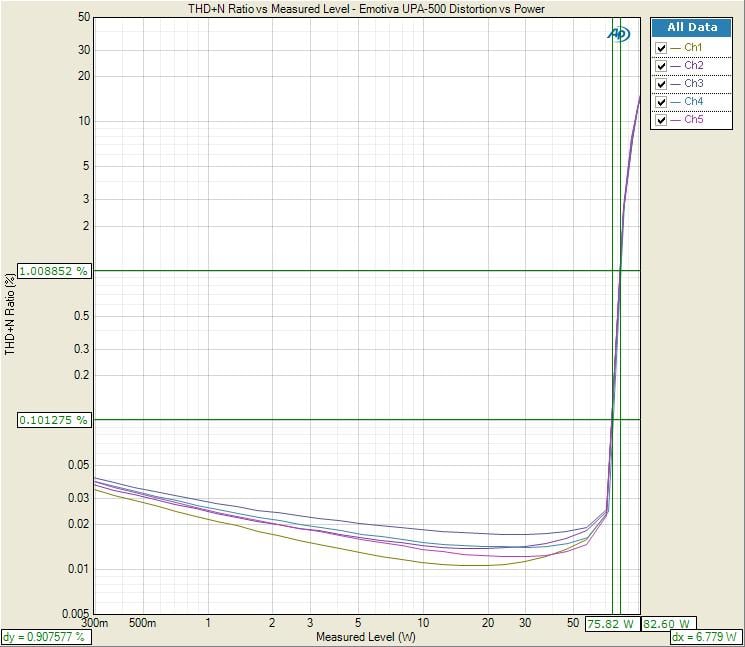Viewport: 745px width, 647px height.
Task: Click the All Data legend header
Action: pos(694,28)
